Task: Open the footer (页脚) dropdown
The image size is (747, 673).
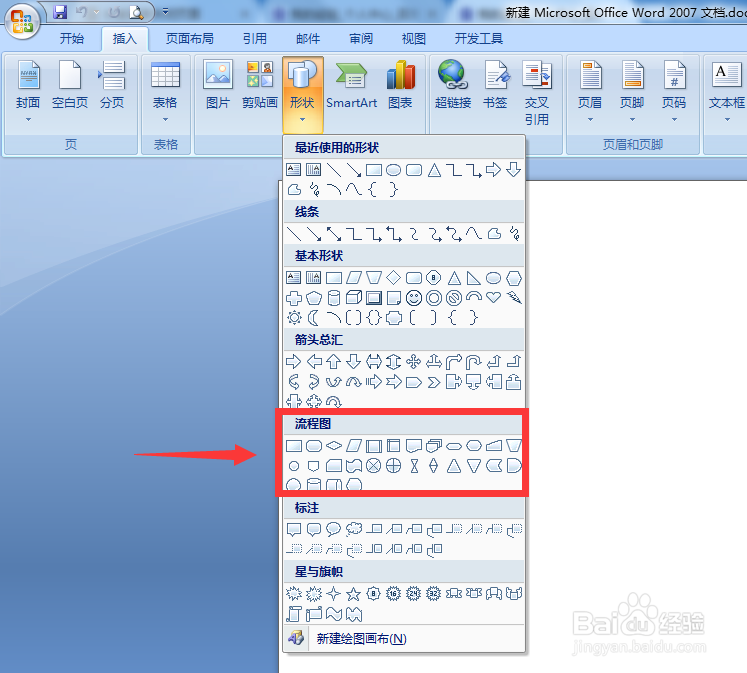Action: [632, 90]
